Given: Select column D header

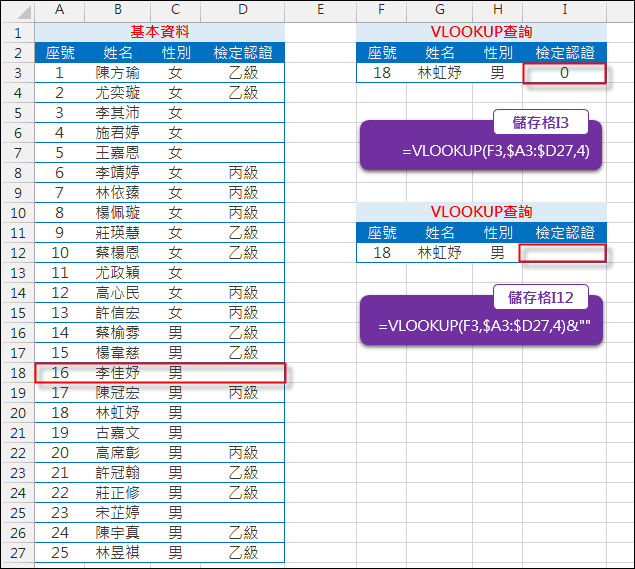Looking at the screenshot, I should (243, 10).
